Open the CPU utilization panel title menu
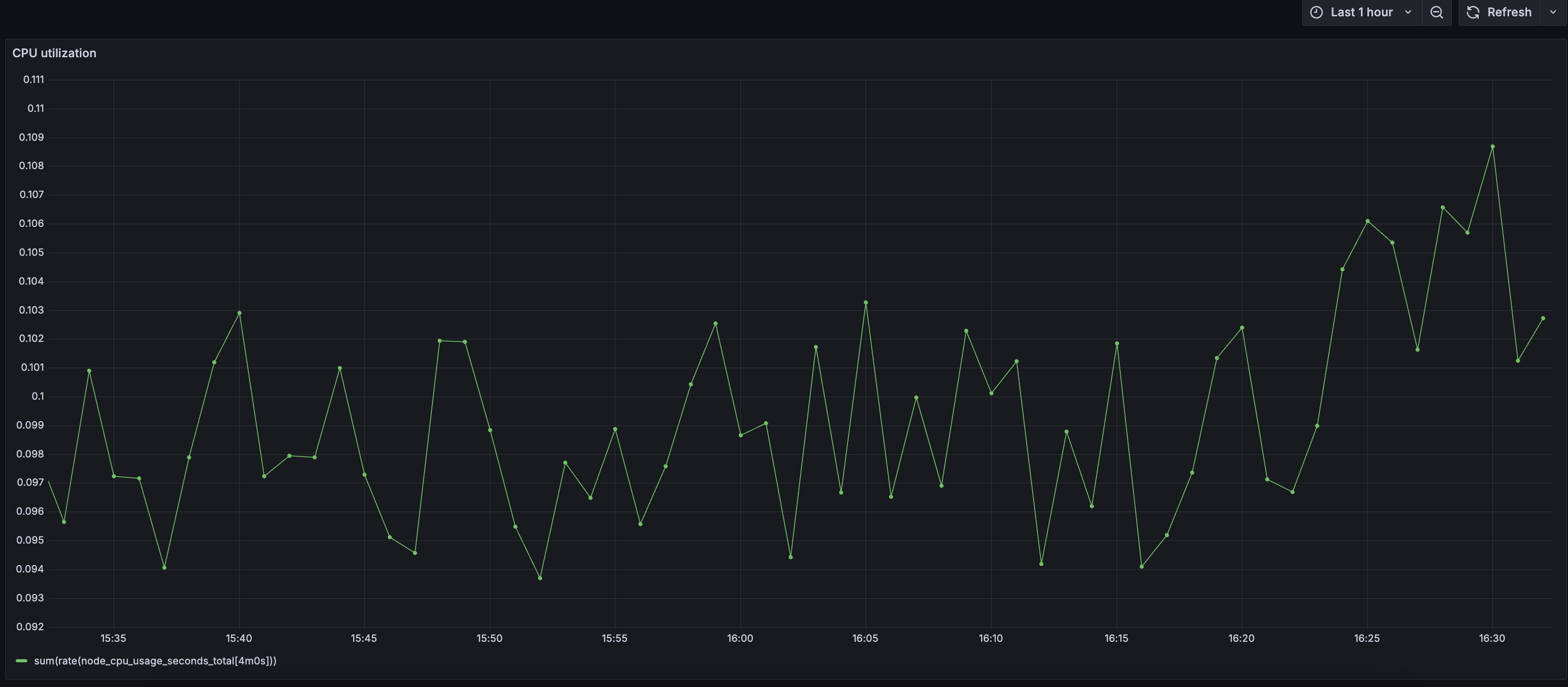Image resolution: width=1568 pixels, height=687 pixels. (x=54, y=53)
